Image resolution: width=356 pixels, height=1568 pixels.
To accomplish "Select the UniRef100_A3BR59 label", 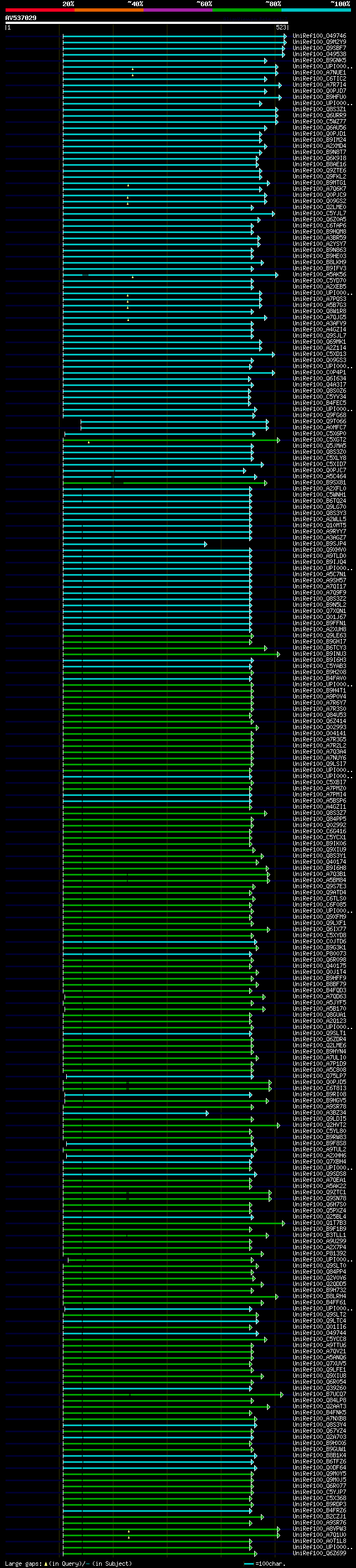I will tap(319, 238).
